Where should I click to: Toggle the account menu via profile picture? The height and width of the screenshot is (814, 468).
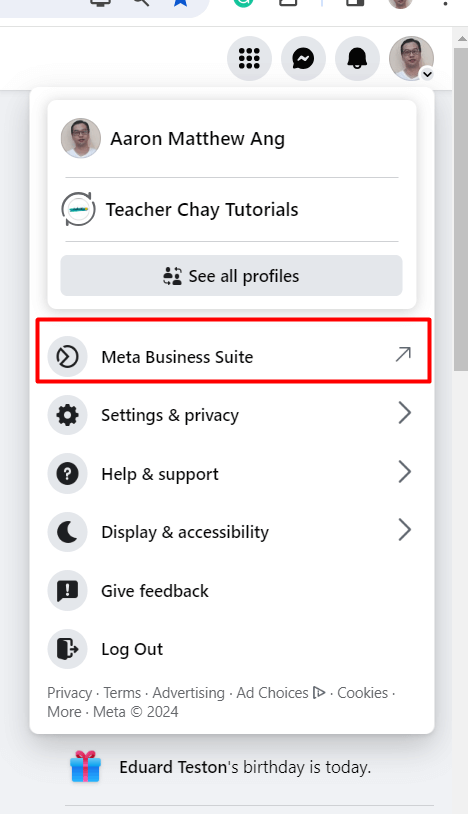point(411,59)
